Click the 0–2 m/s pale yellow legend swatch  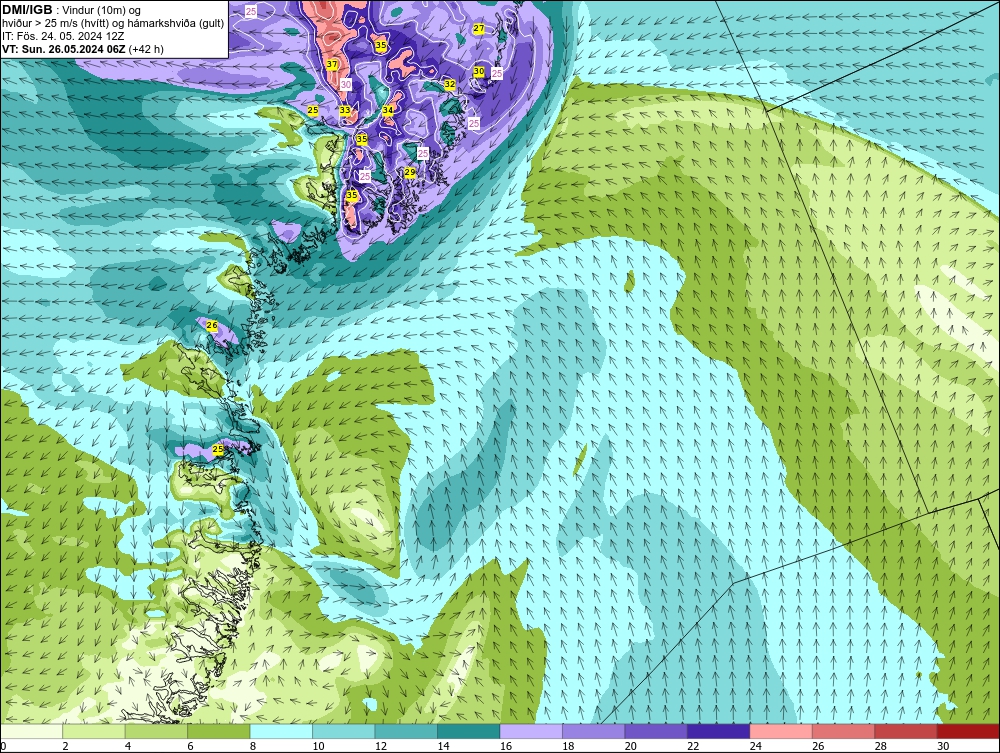coord(31,731)
